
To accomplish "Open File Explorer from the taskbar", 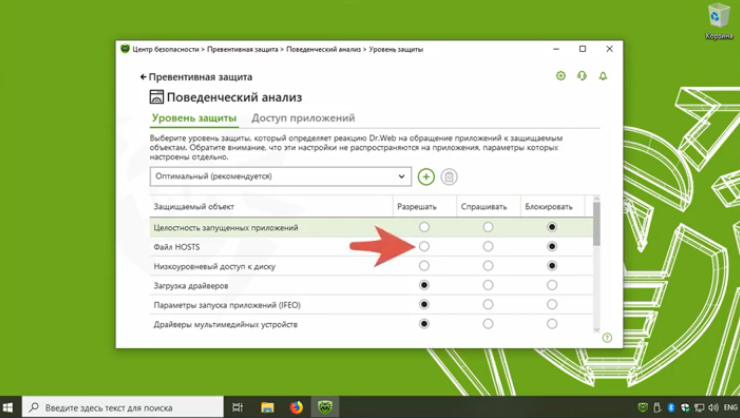I will tap(267, 407).
